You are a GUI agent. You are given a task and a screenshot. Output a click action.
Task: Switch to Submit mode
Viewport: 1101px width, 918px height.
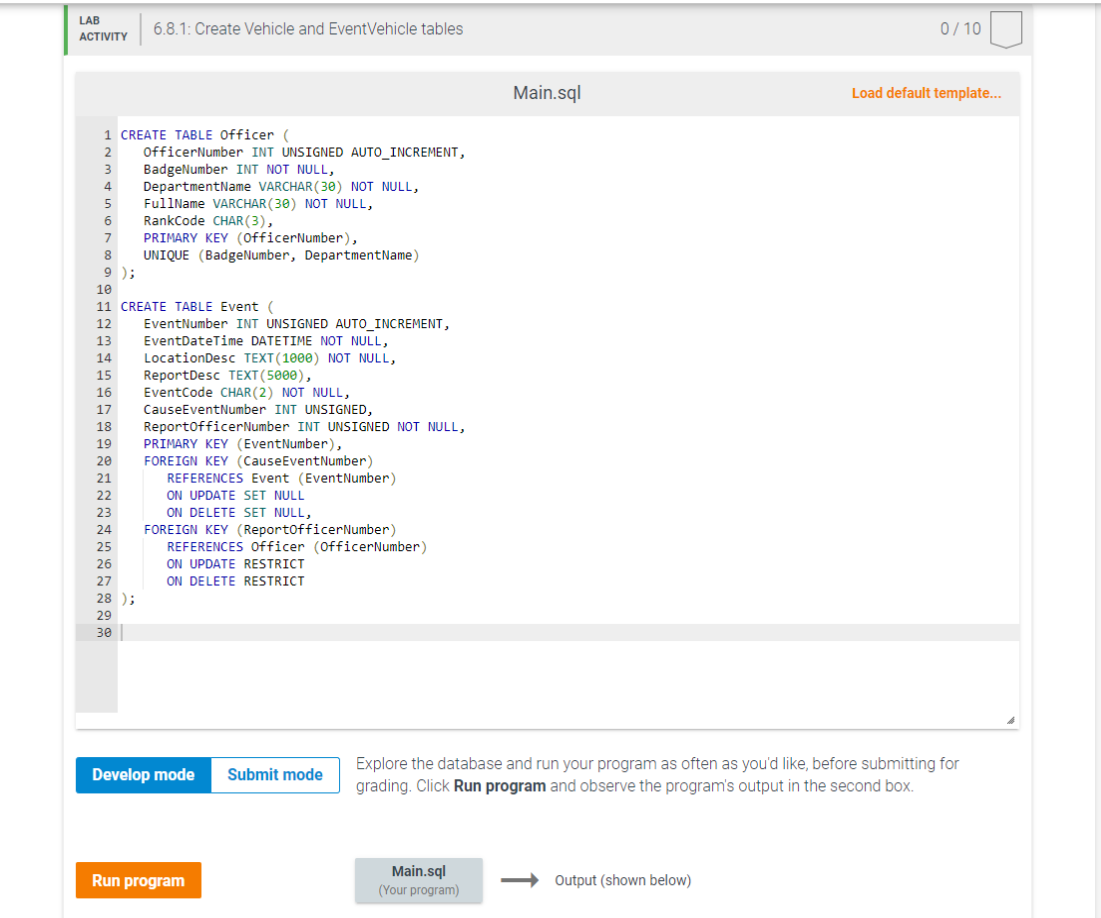tap(274, 774)
